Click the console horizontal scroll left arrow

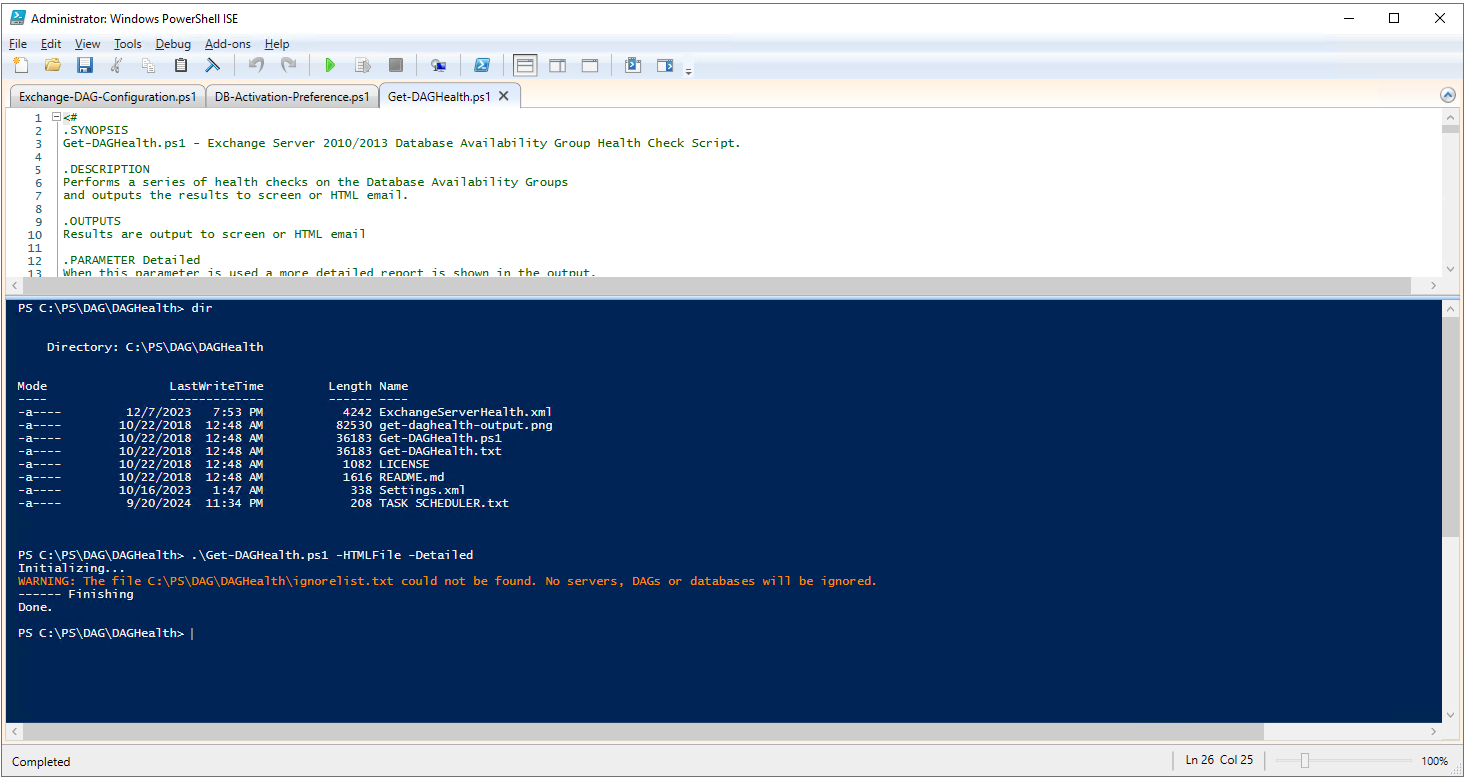coord(13,732)
